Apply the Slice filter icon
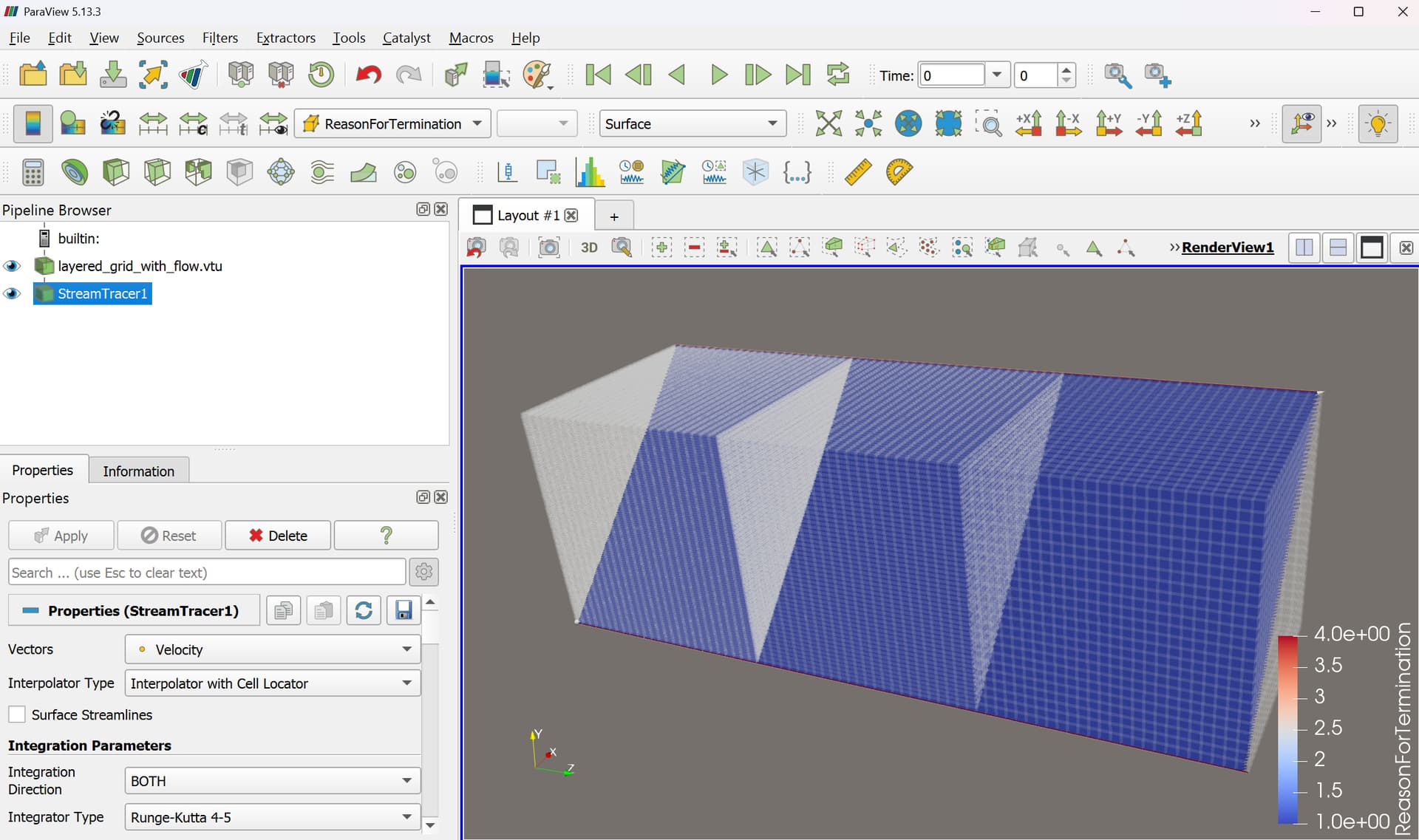Screen dimensions: 1419x840 coord(157,172)
